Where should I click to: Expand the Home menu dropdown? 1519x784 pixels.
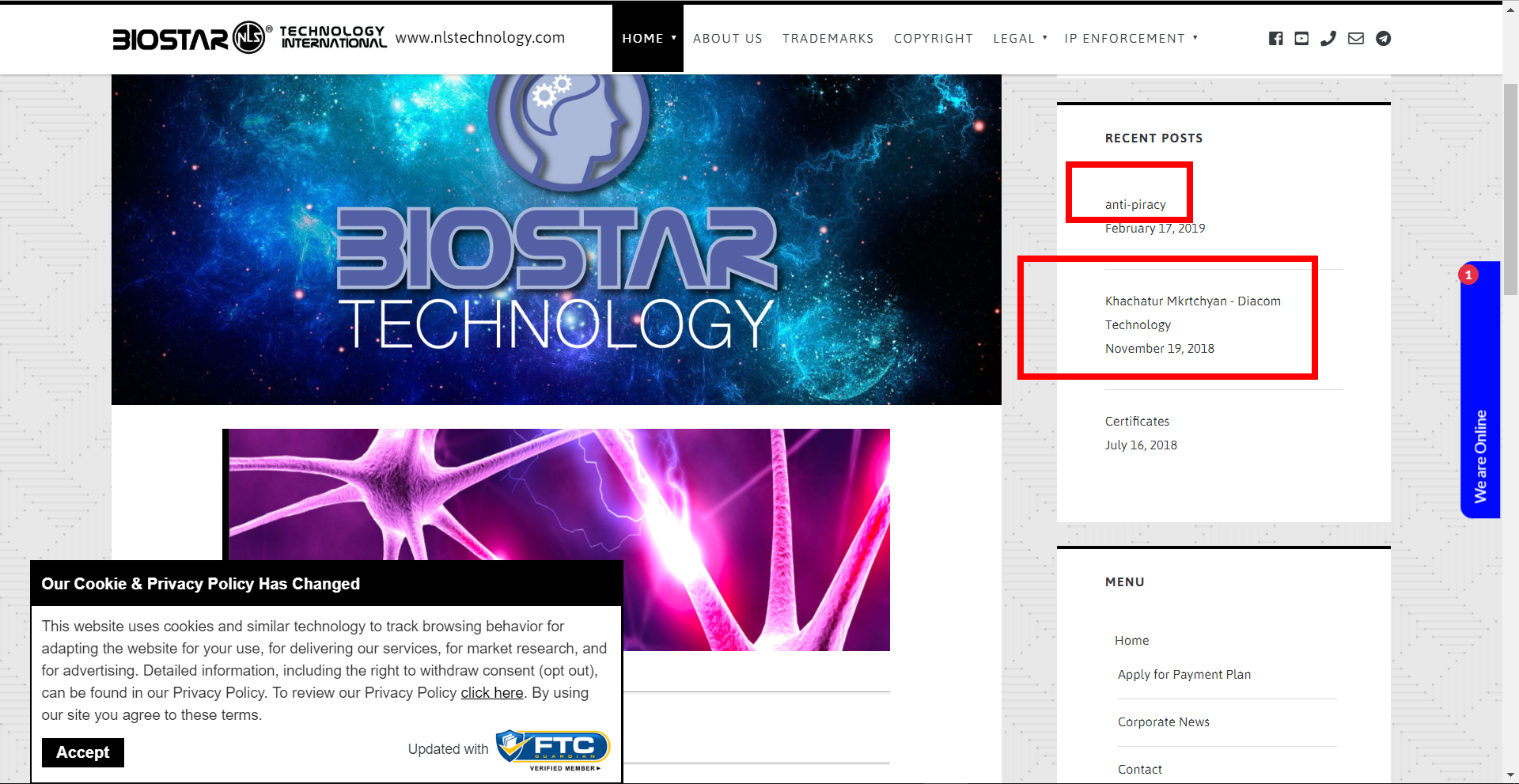(648, 38)
